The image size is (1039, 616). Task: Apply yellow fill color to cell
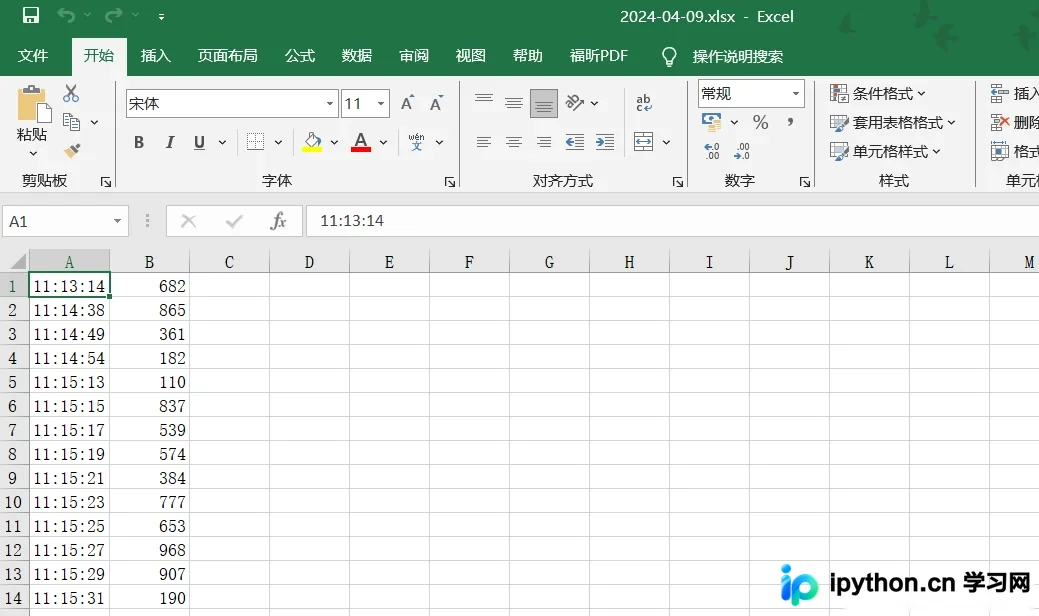pyautogui.click(x=312, y=142)
